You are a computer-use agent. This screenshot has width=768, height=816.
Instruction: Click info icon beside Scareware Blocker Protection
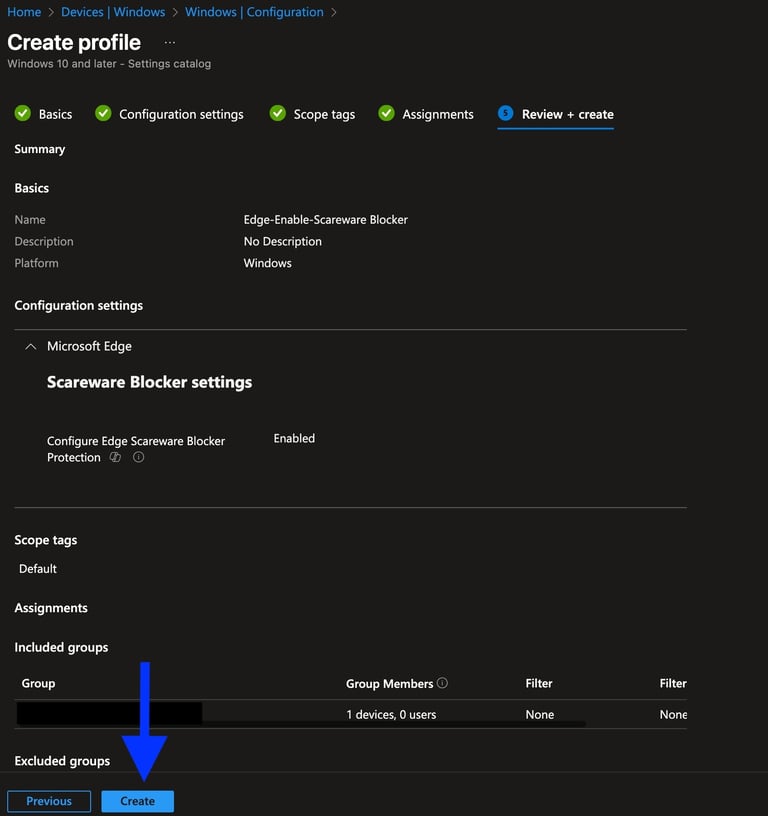pos(138,457)
